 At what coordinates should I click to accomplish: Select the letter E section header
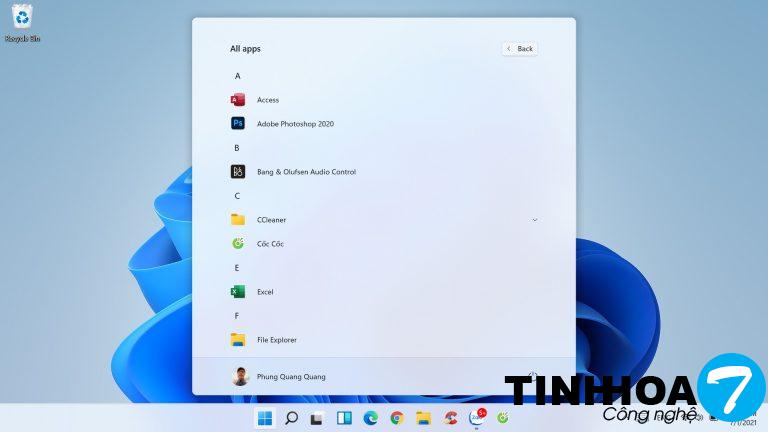238,268
